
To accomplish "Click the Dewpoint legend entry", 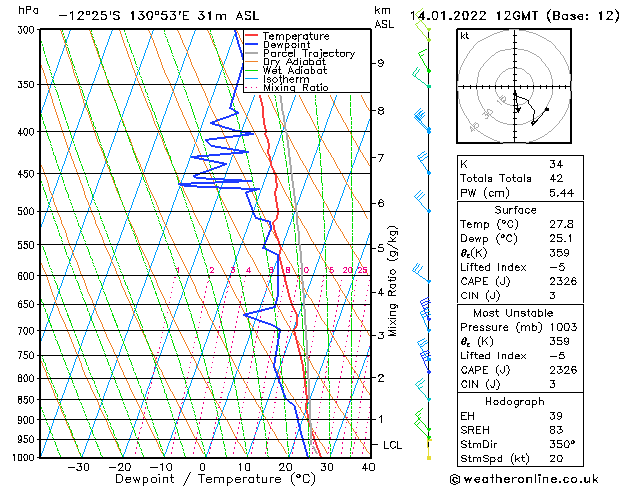I will [x=278, y=45].
